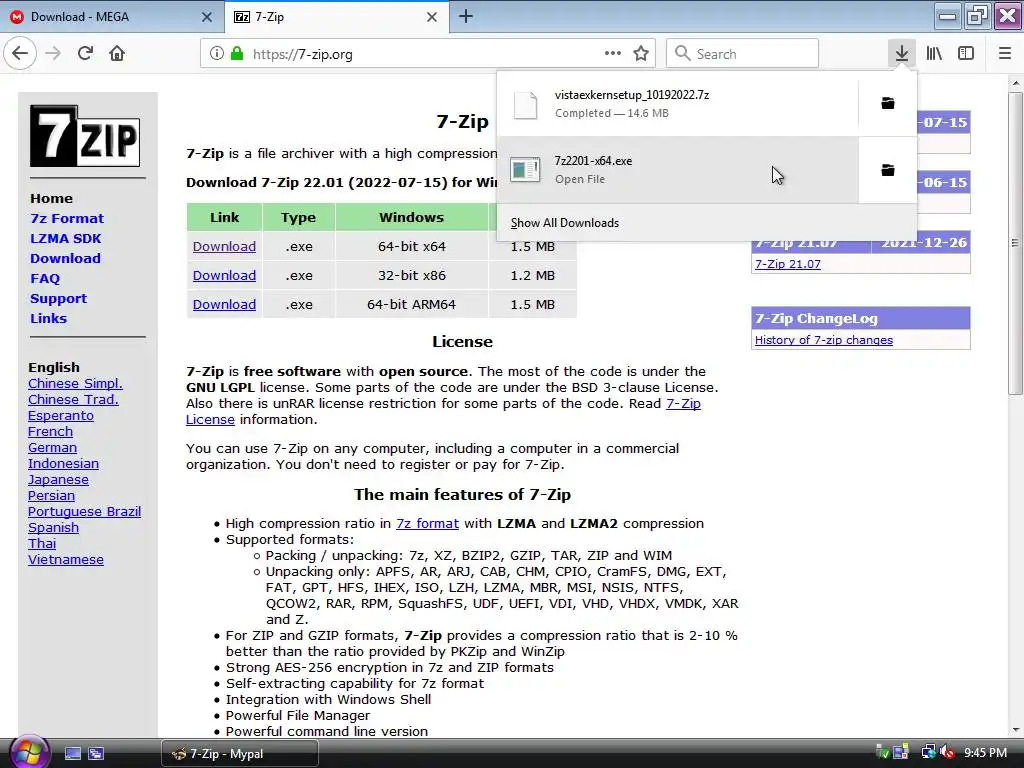Screen dimensions: 1024x768
Task: Click the green padlock security icon
Action: (237, 54)
